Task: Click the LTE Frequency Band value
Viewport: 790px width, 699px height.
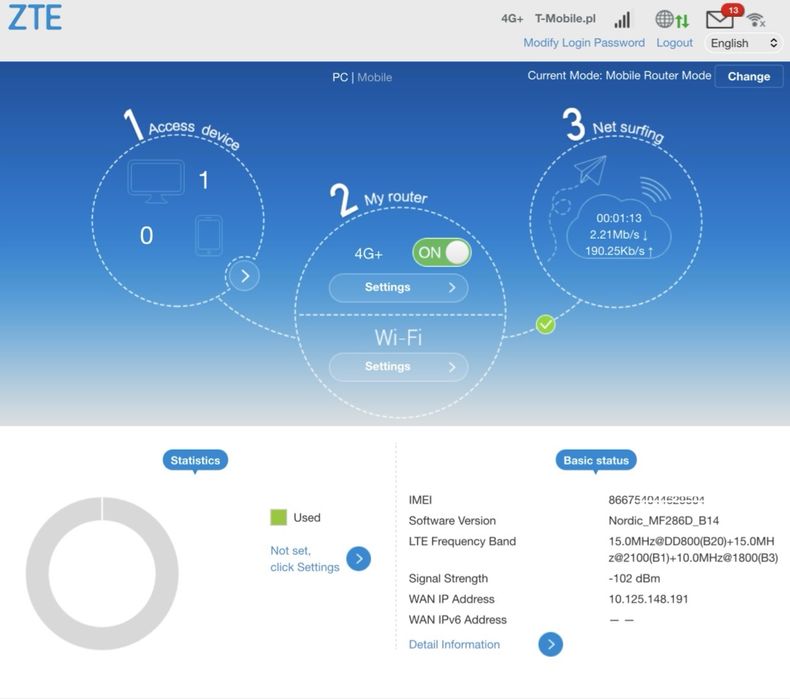Action: coord(693,549)
